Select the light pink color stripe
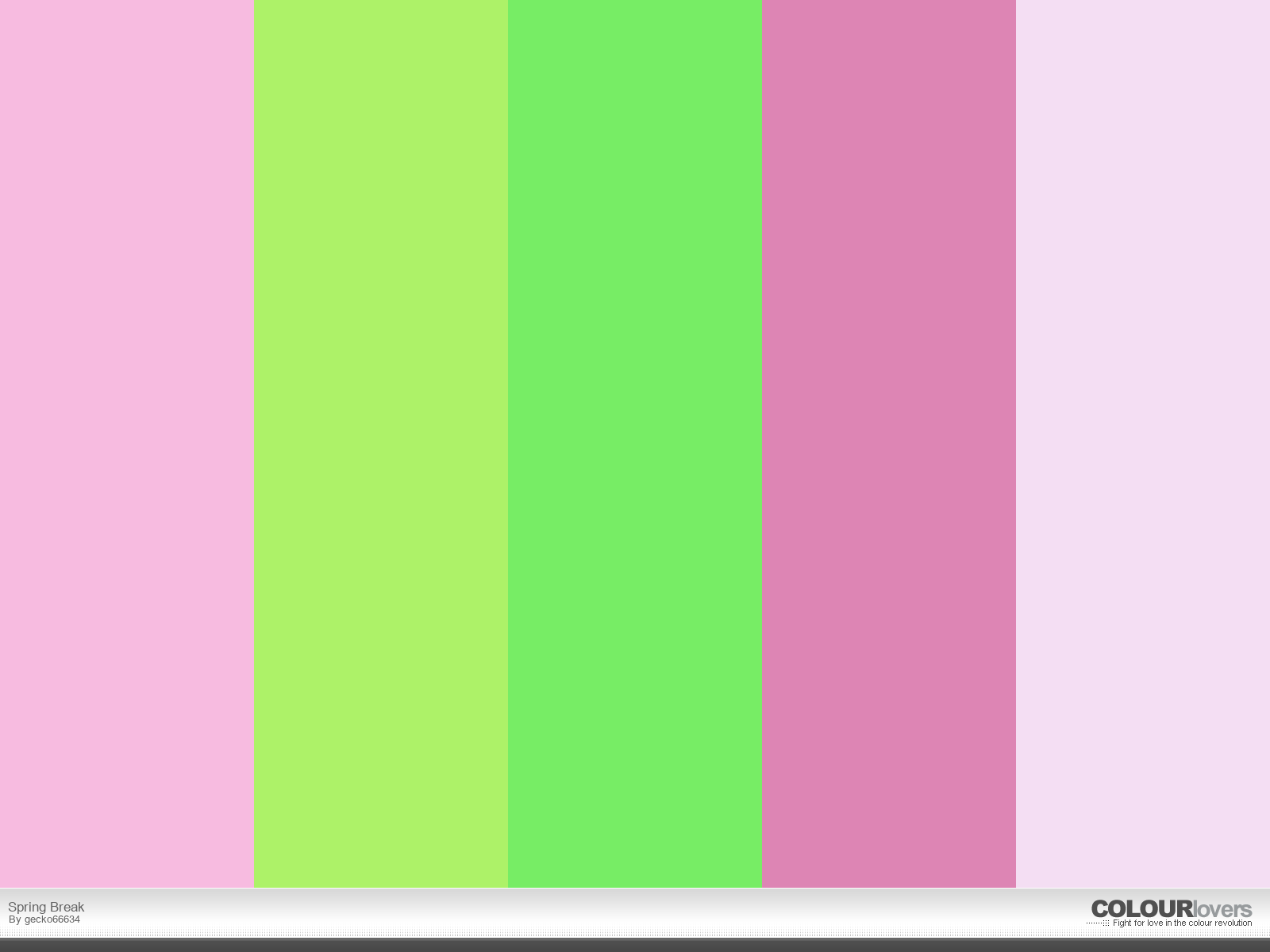 [x=127, y=443]
